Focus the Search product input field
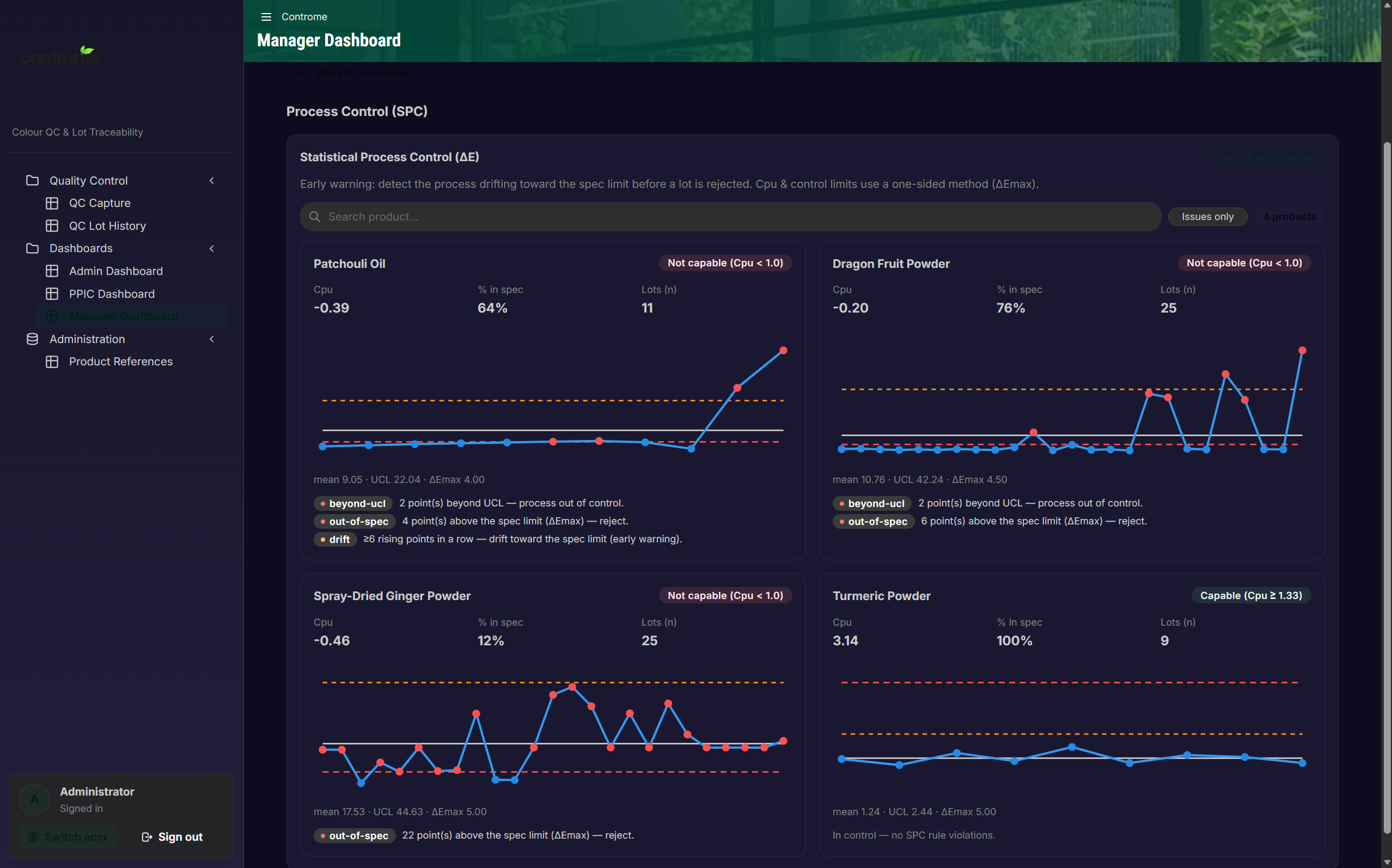Image resolution: width=1392 pixels, height=868 pixels. tap(730, 216)
